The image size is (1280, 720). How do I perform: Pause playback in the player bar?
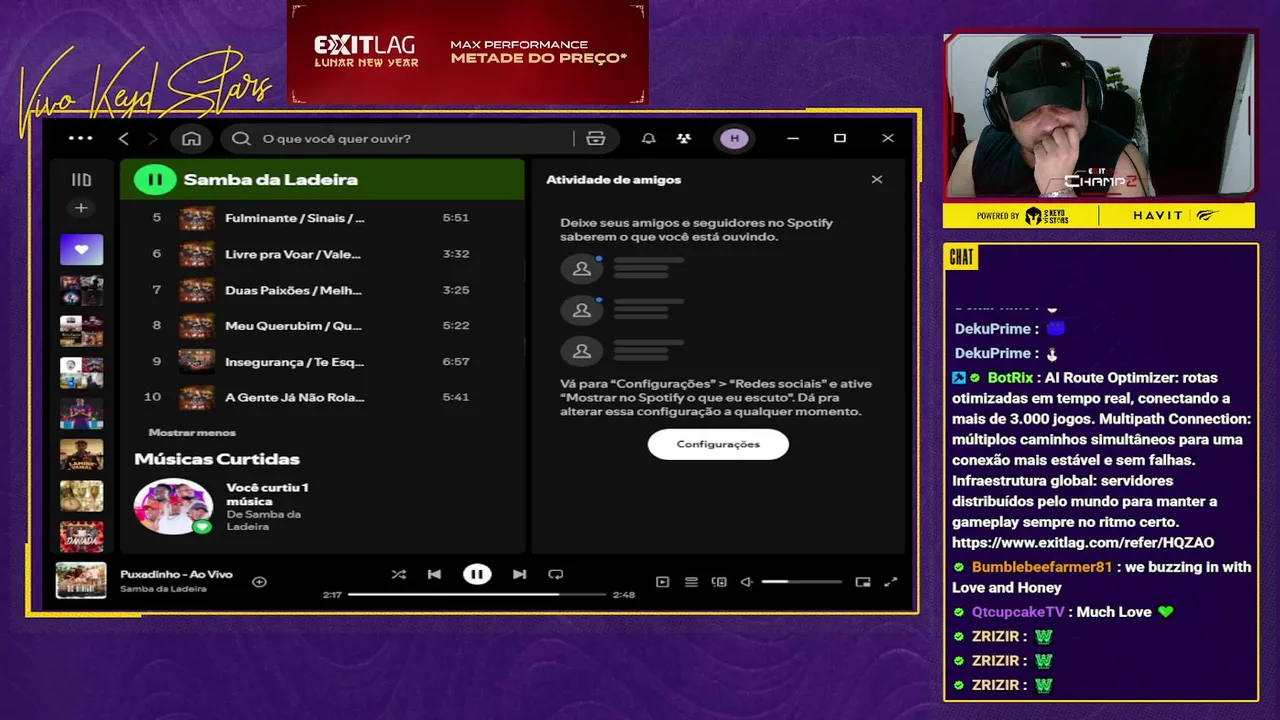[477, 574]
